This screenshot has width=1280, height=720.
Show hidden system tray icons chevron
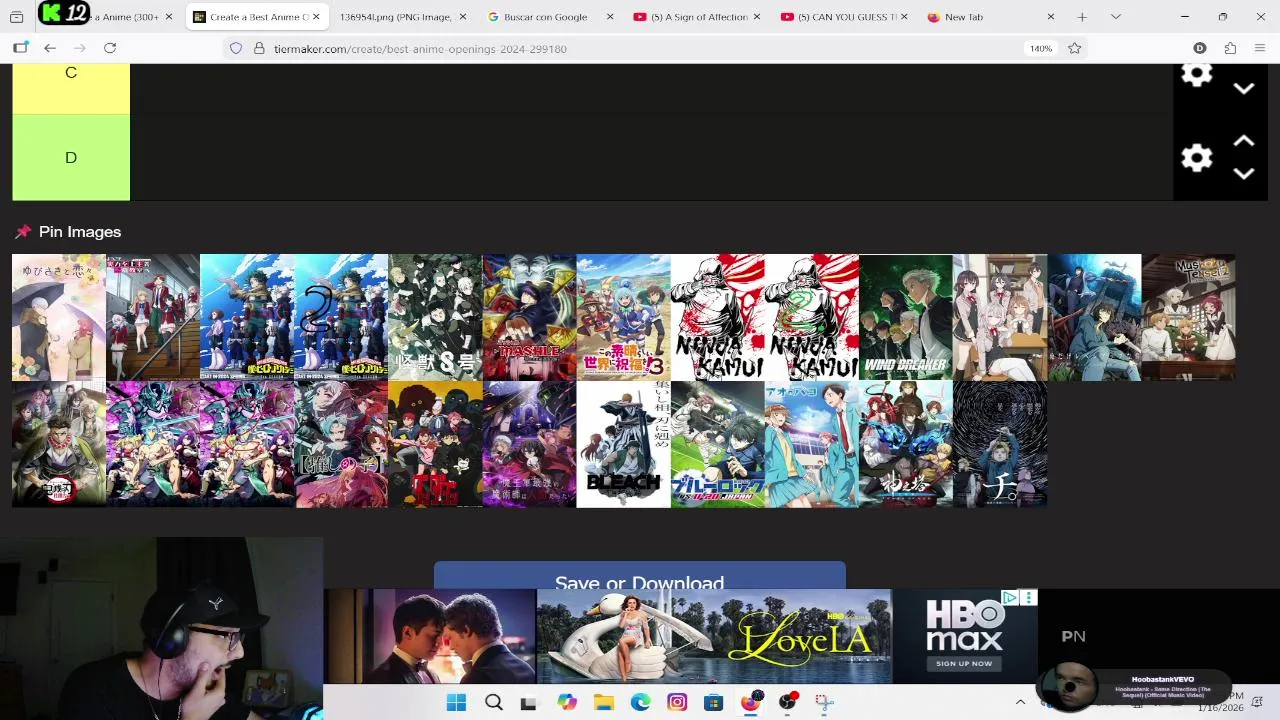click(1020, 702)
